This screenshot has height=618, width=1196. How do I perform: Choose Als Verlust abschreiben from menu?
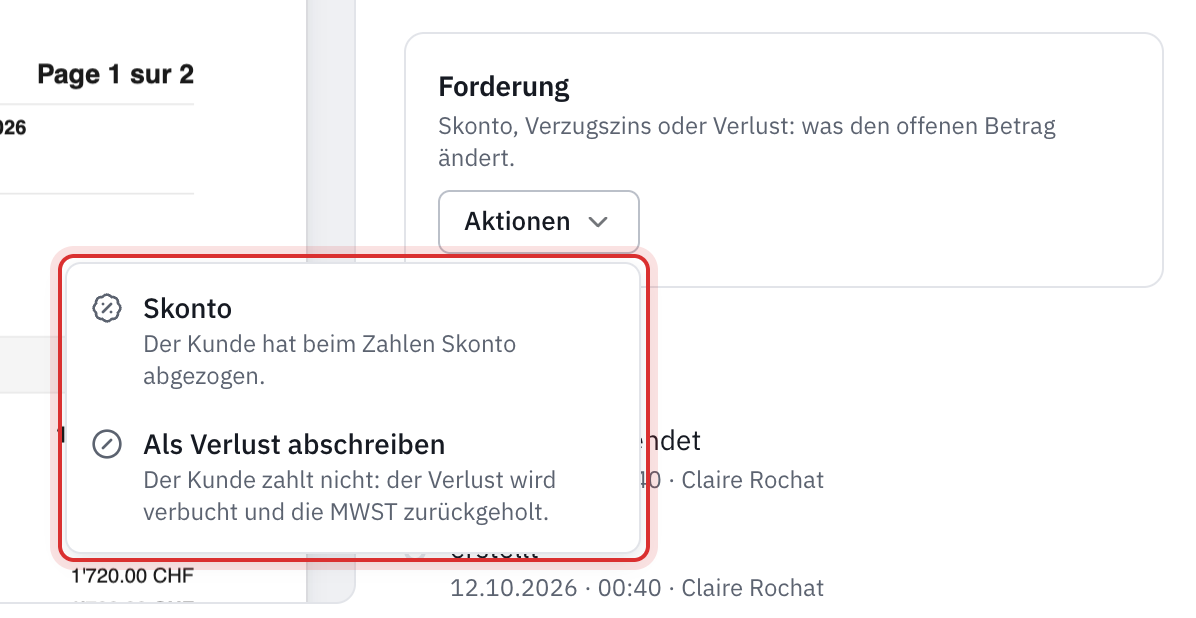[352, 477]
